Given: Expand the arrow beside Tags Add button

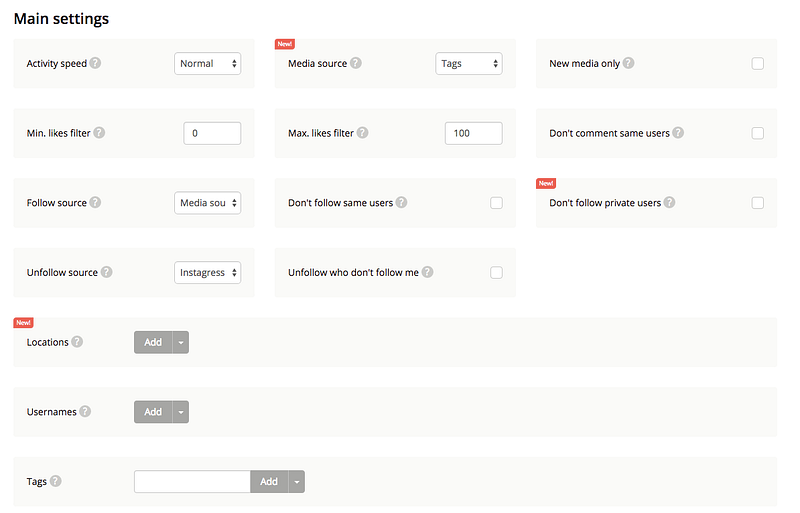Looking at the screenshot, I should 296,481.
